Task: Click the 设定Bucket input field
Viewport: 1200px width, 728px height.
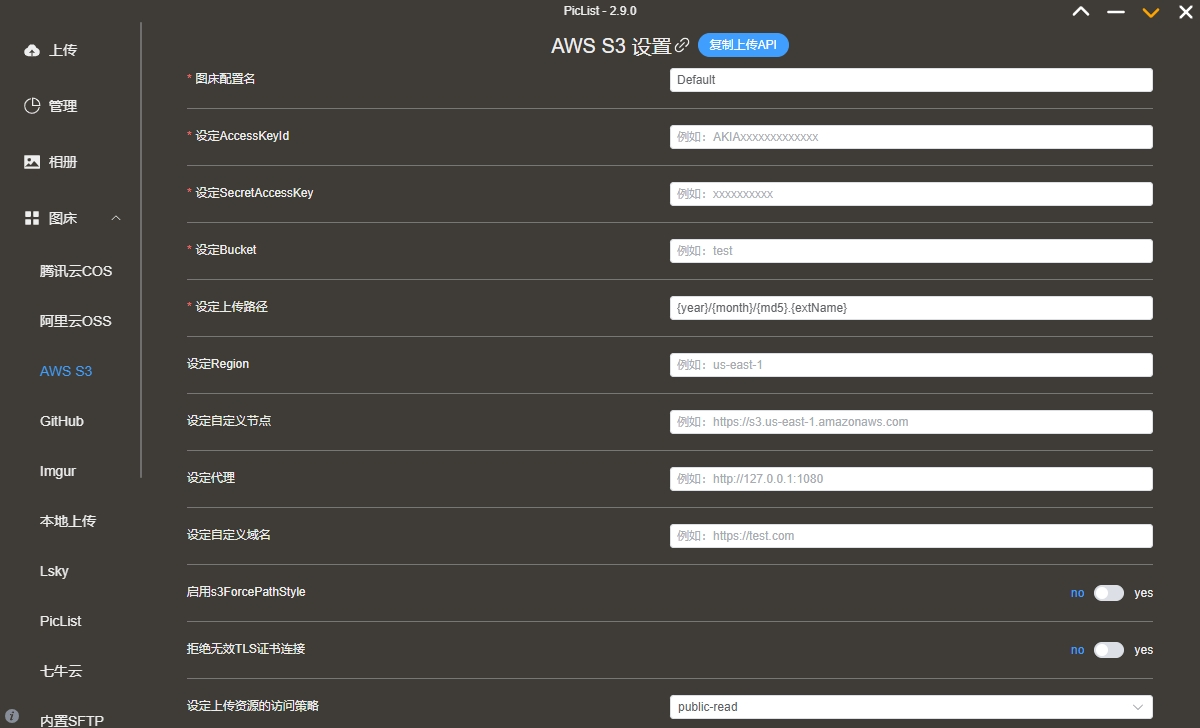Action: (911, 251)
